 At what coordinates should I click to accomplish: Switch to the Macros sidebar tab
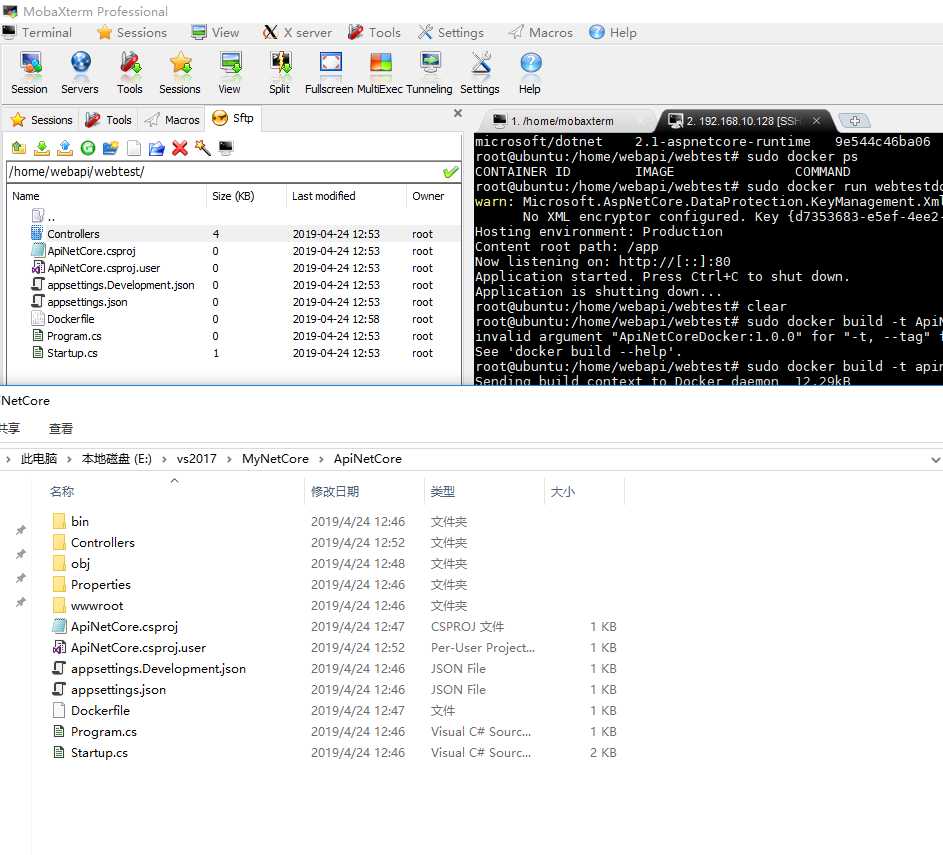[x=171, y=120]
